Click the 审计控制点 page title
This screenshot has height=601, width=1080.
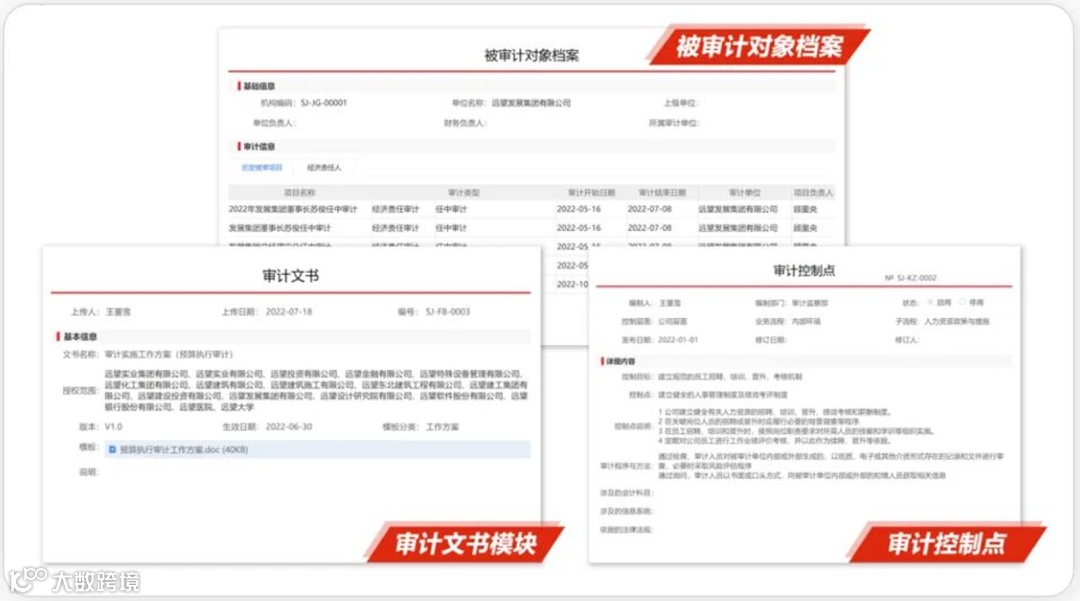pos(804,271)
